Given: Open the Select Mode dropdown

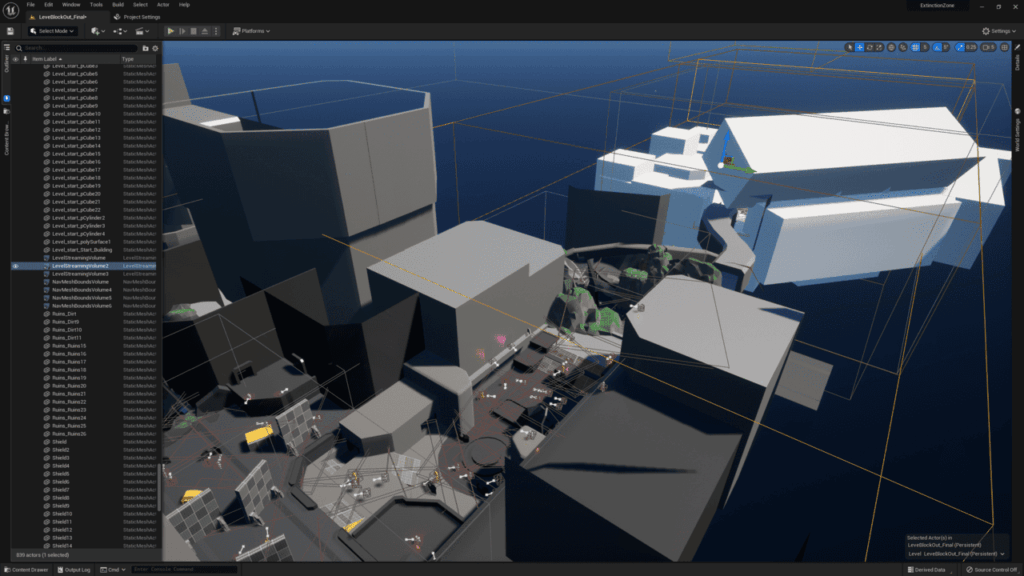Looking at the screenshot, I should (x=52, y=31).
